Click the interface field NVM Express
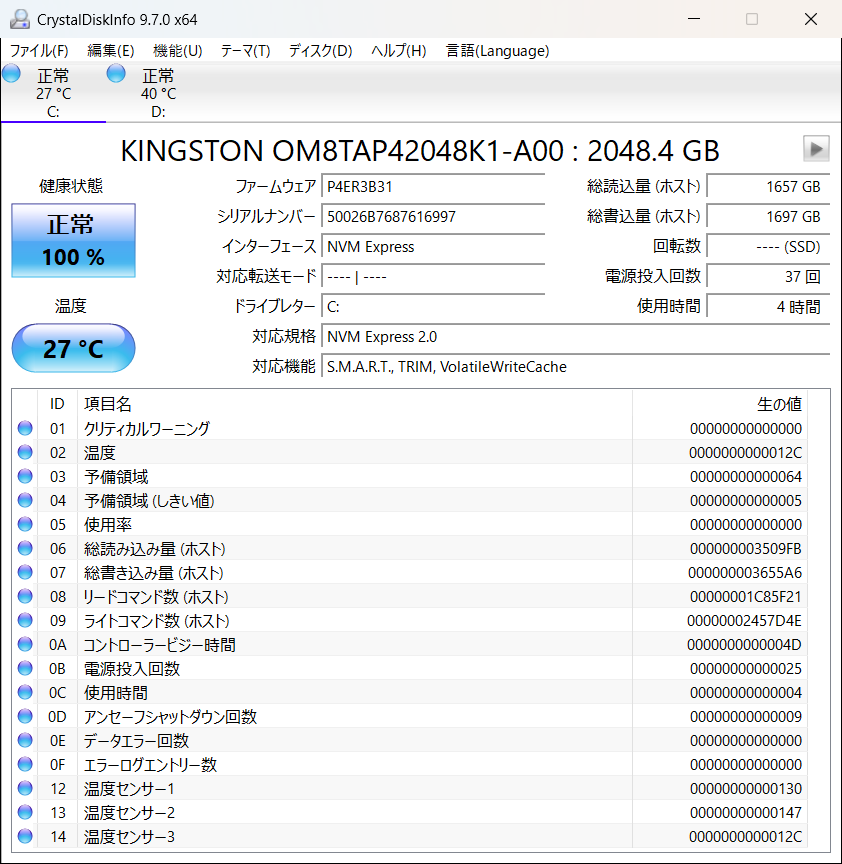 coord(433,246)
